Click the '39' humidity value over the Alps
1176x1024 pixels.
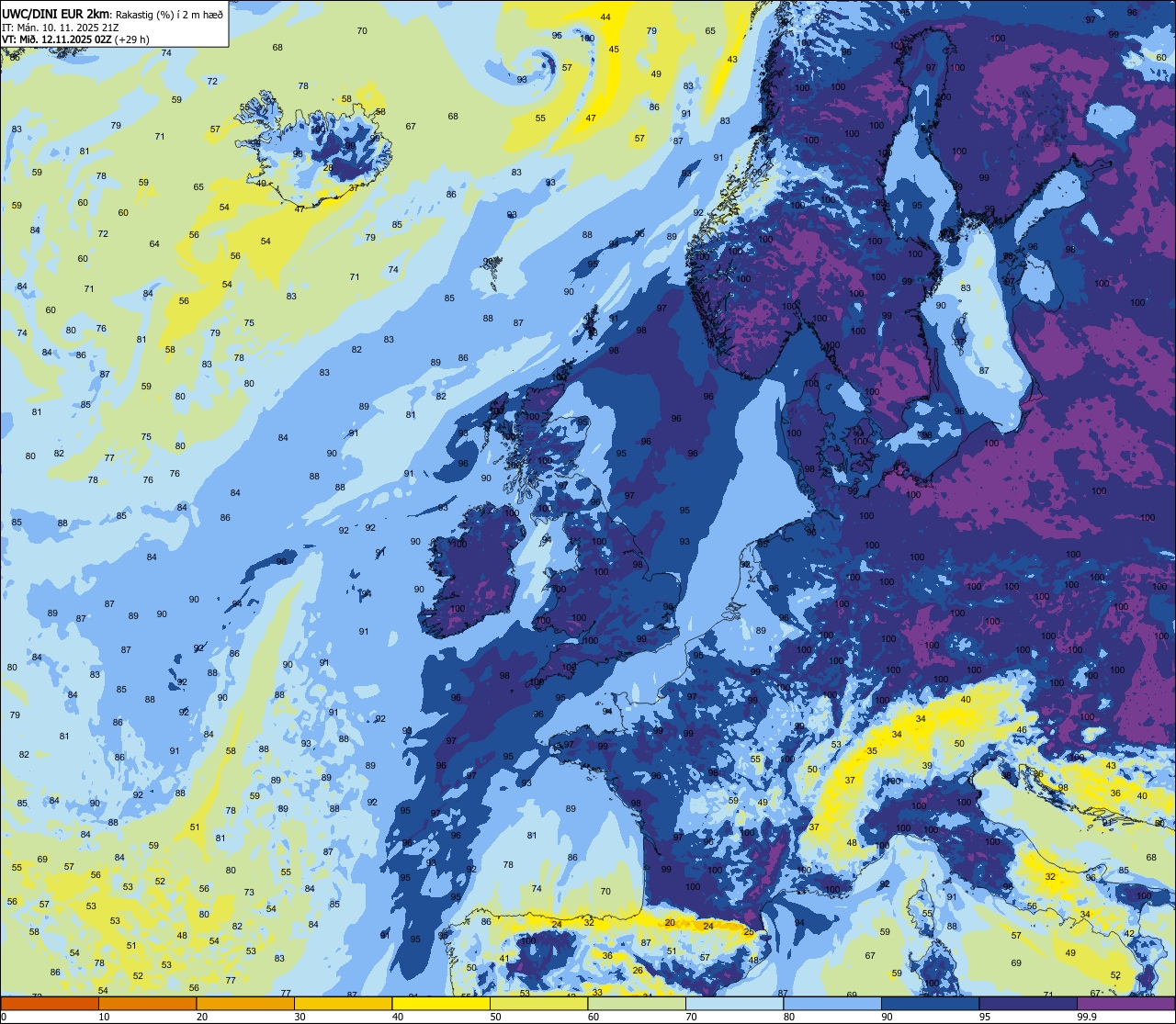pyautogui.click(x=927, y=765)
